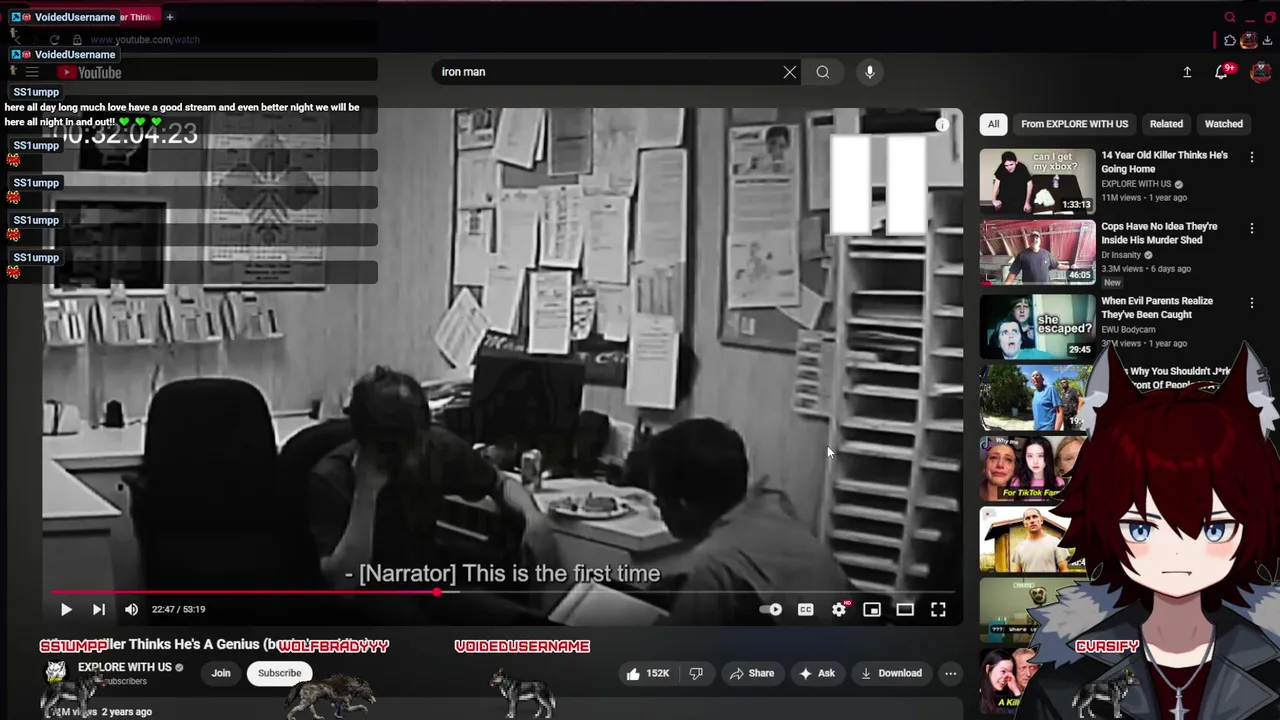
Task: Open video info card icon
Action: click(x=942, y=124)
